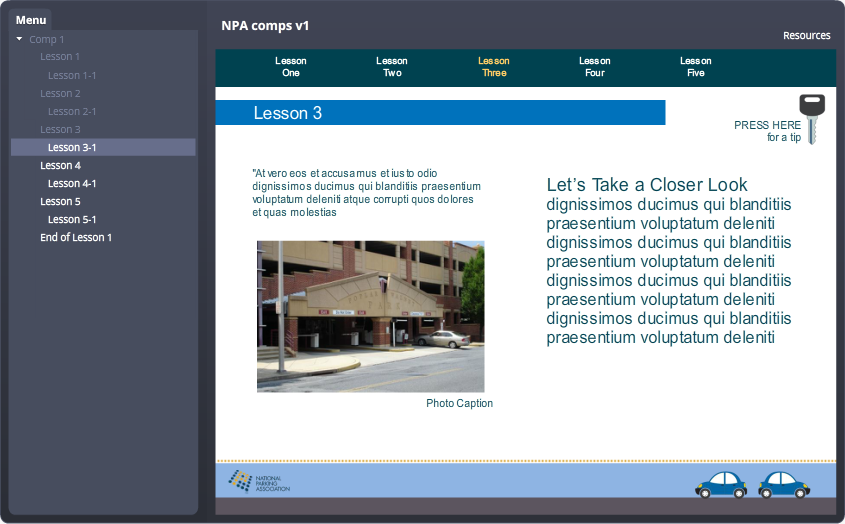This screenshot has width=845, height=524.
Task: Open the Resources link
Action: pos(806,36)
